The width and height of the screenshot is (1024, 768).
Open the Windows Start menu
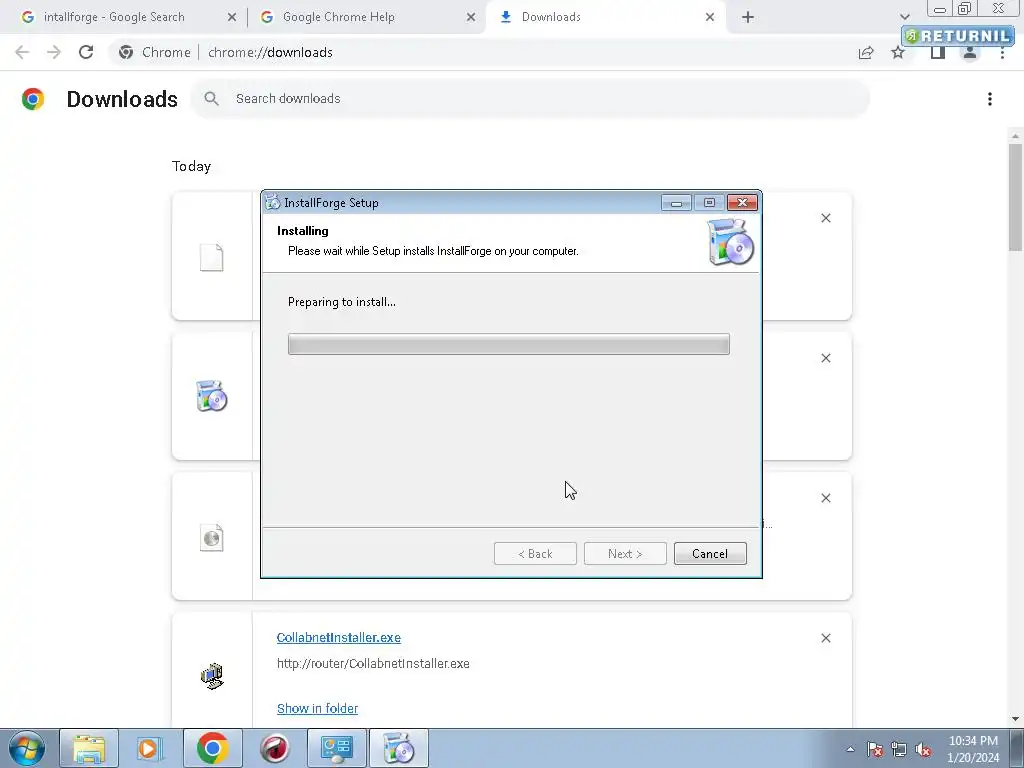26,748
